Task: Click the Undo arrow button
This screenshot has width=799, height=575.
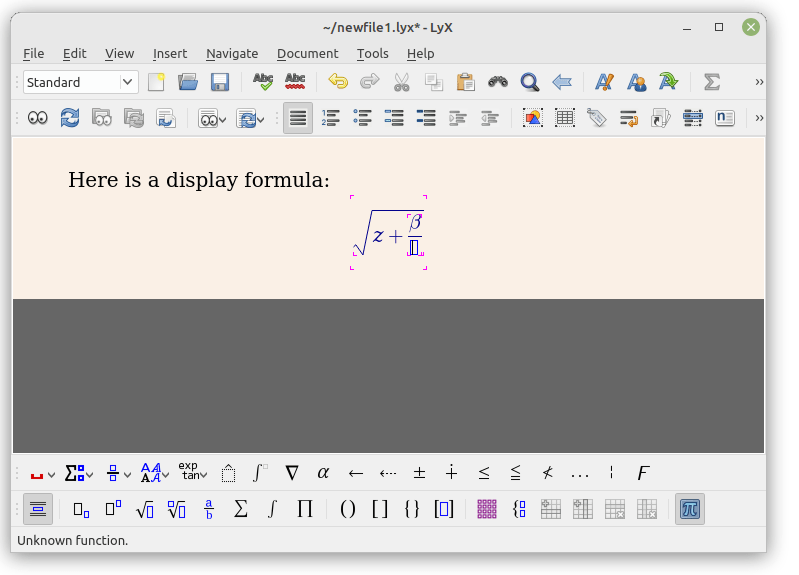Action: pyautogui.click(x=338, y=83)
